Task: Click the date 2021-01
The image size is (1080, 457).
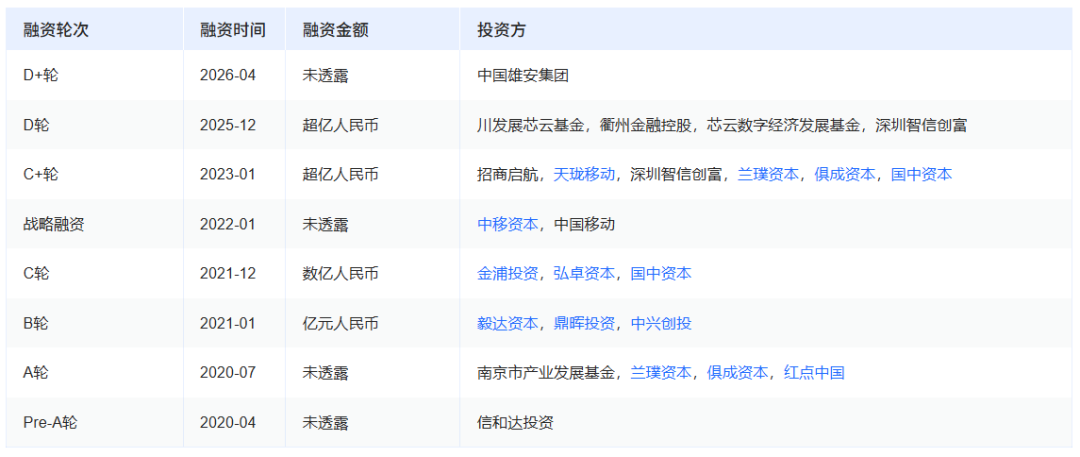Action: 228,323
